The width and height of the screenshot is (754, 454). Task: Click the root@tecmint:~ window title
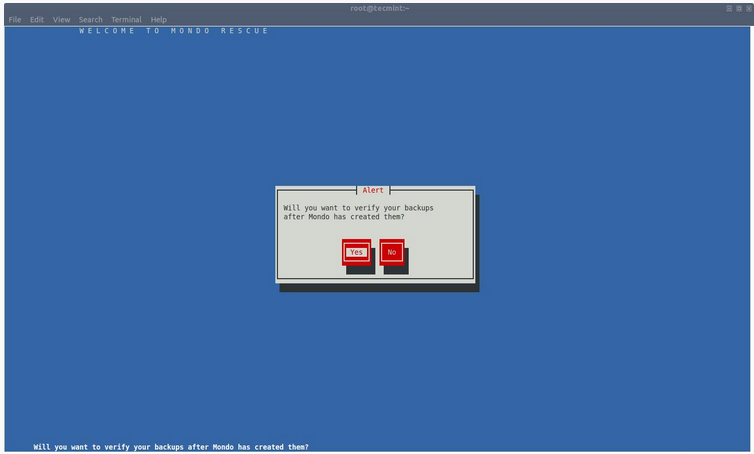pos(380,8)
